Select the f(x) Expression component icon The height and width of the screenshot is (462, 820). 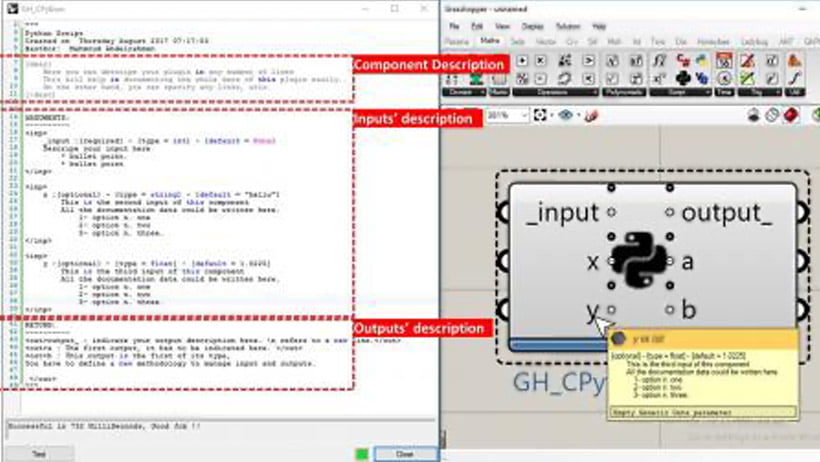[x=659, y=61]
